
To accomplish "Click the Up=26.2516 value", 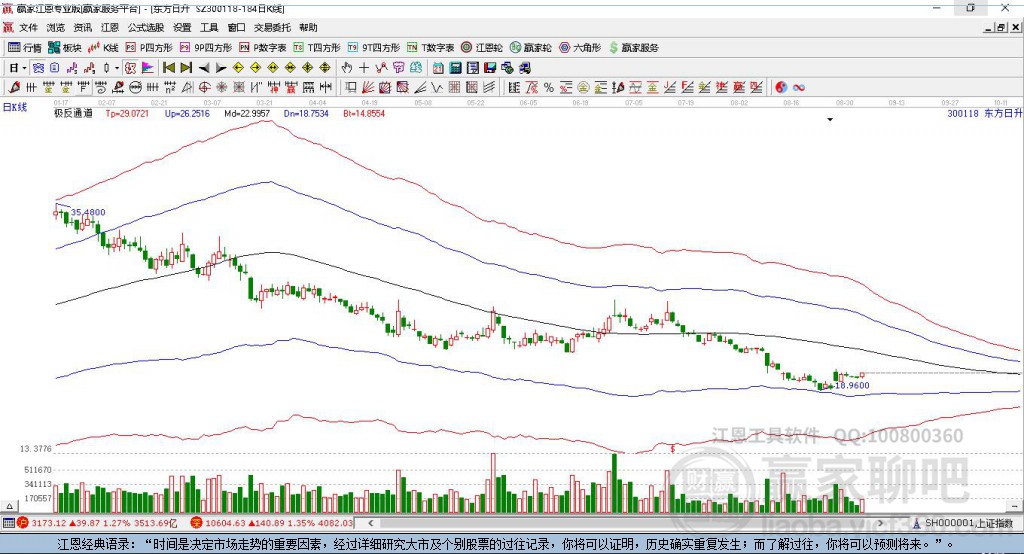I will click(x=187, y=113).
